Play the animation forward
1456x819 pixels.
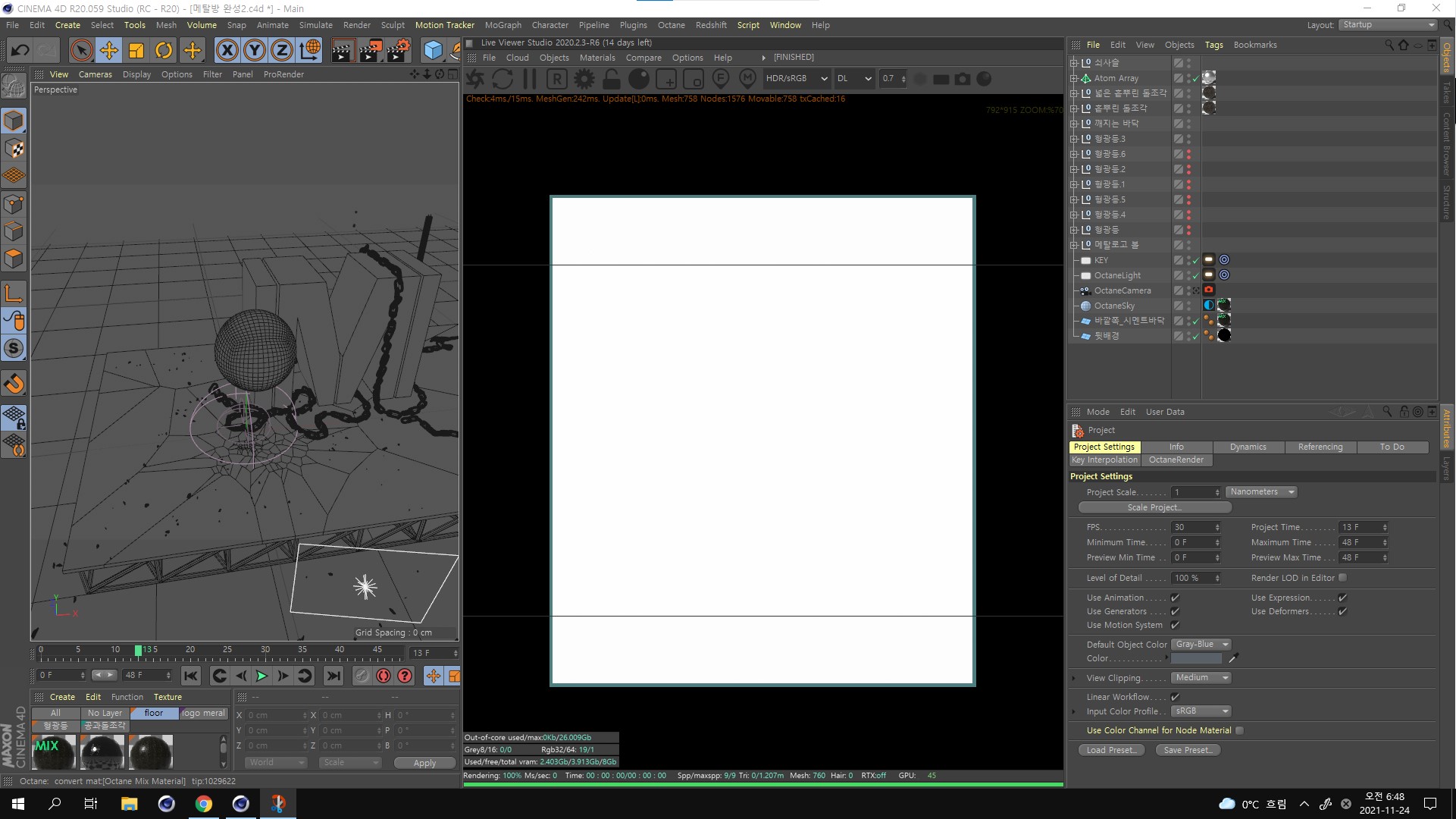[x=261, y=676]
